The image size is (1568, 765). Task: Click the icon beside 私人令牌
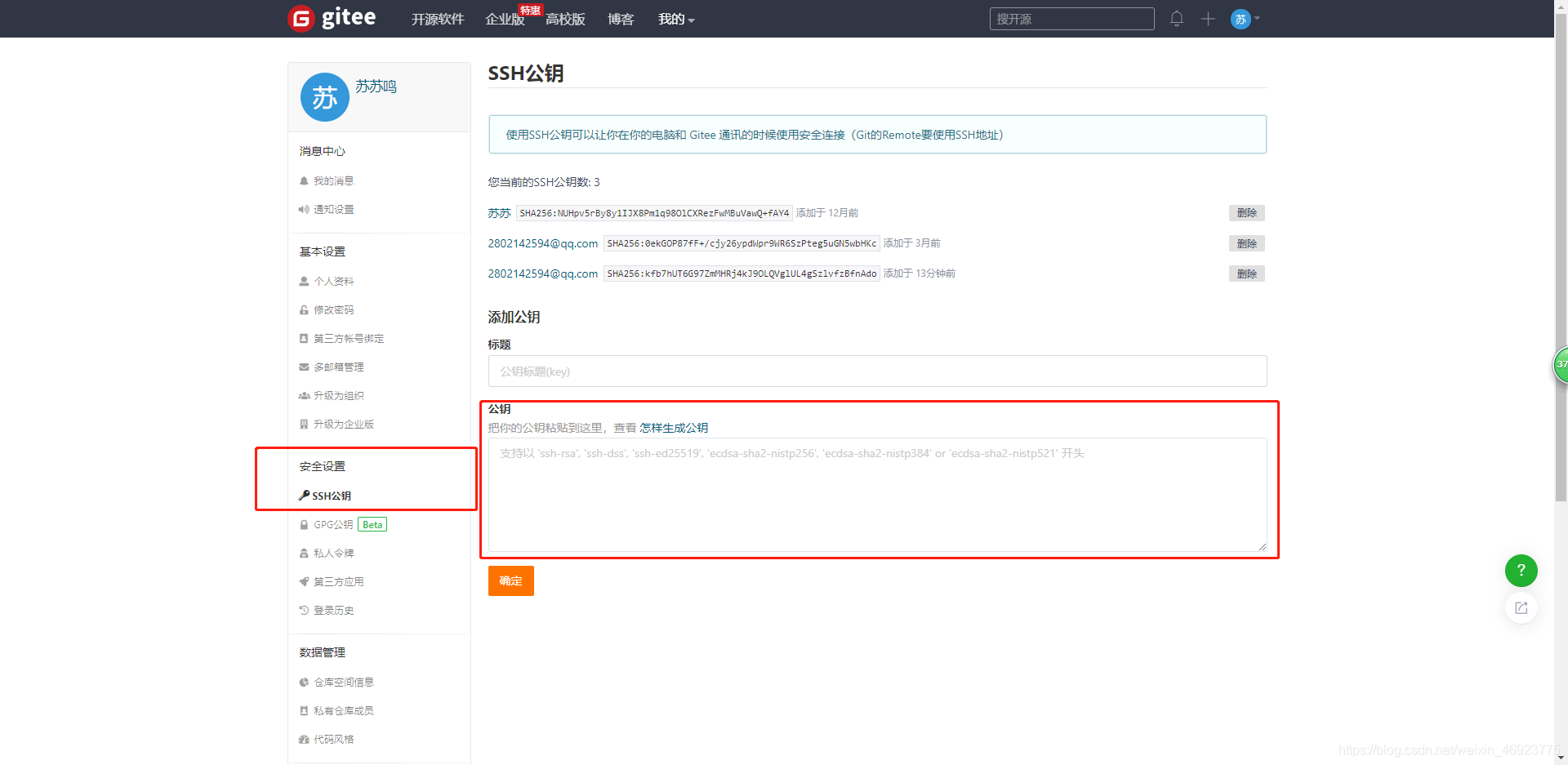pyautogui.click(x=304, y=553)
